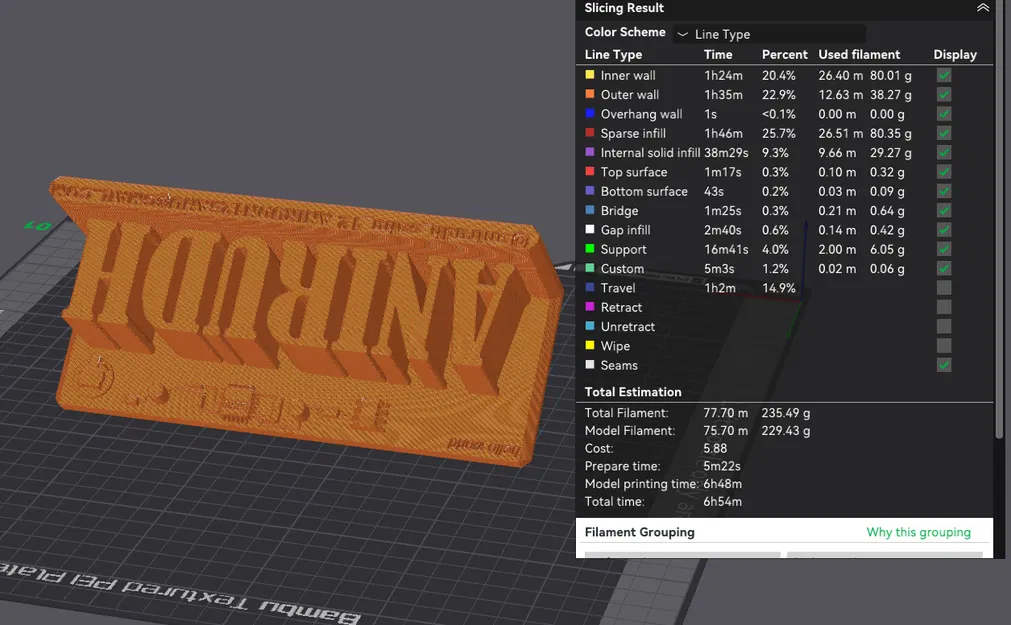This screenshot has height=625, width=1011.
Task: Open the Color Scheme Line Type dropdown
Action: tap(767, 33)
